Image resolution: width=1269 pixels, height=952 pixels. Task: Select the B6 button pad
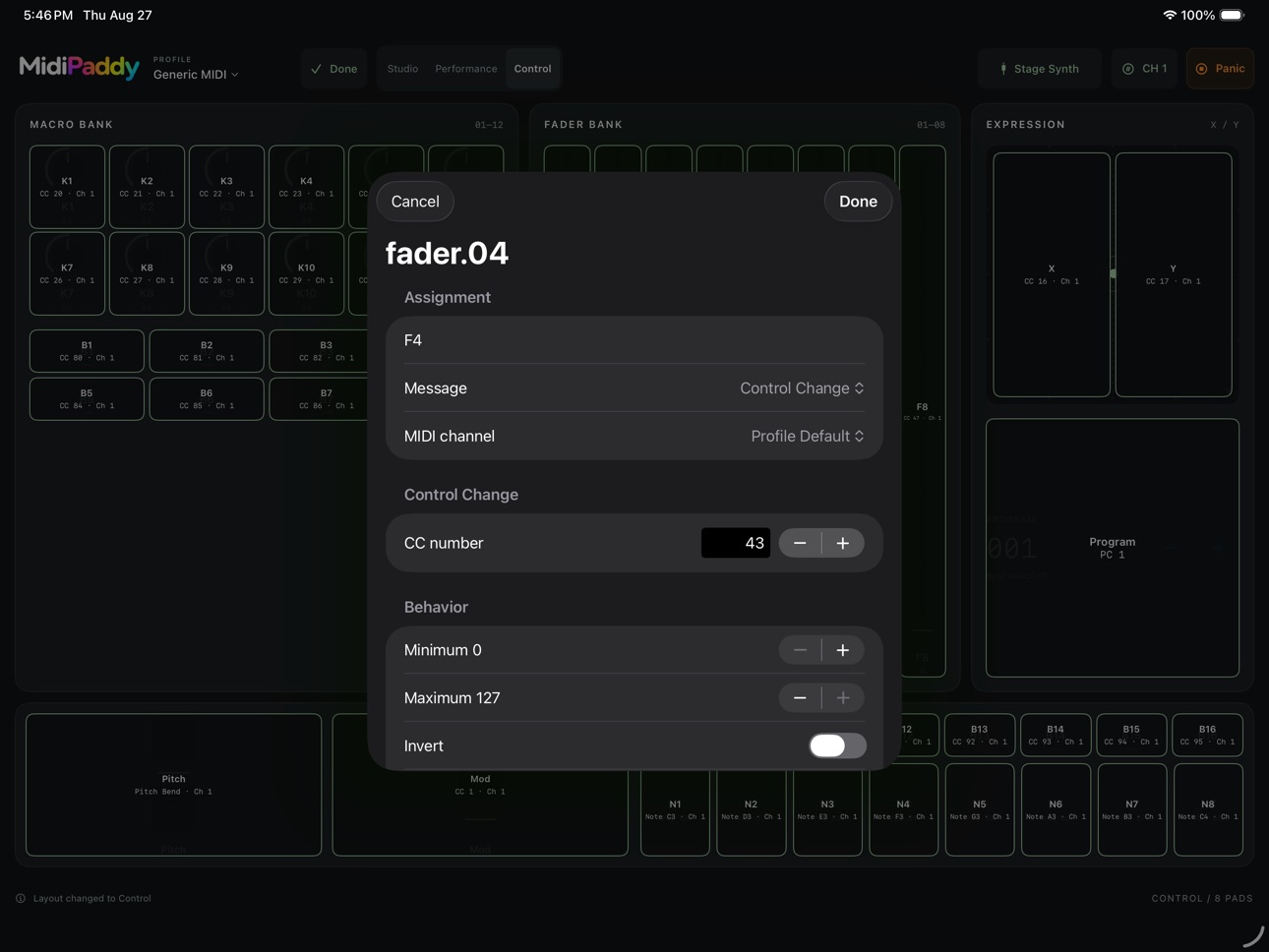[207, 398]
